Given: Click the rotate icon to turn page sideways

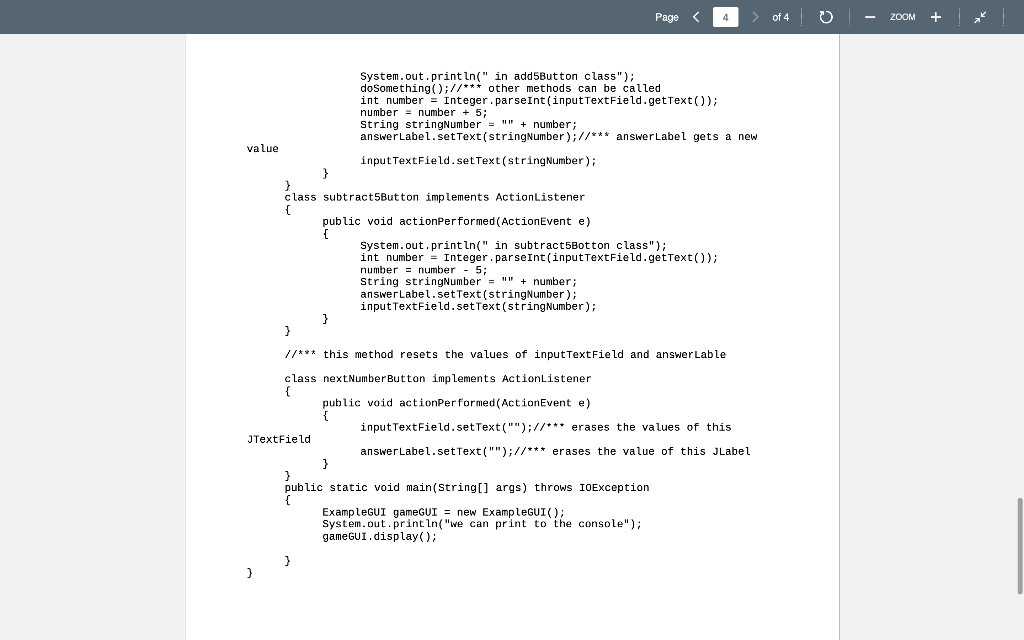Looking at the screenshot, I should coord(825,17).
